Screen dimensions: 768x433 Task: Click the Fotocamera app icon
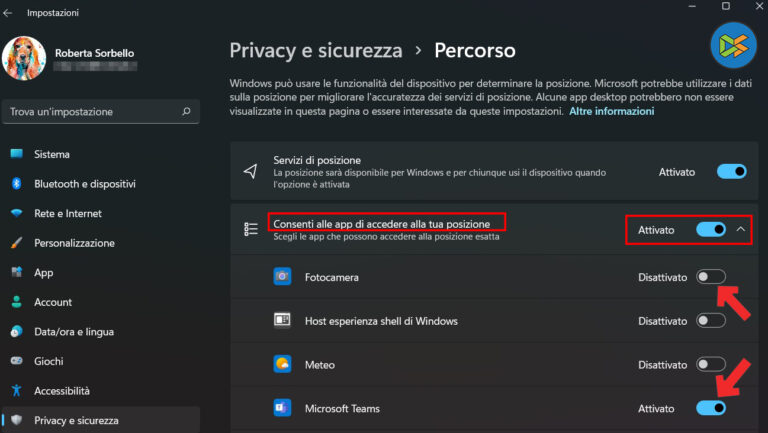point(283,277)
